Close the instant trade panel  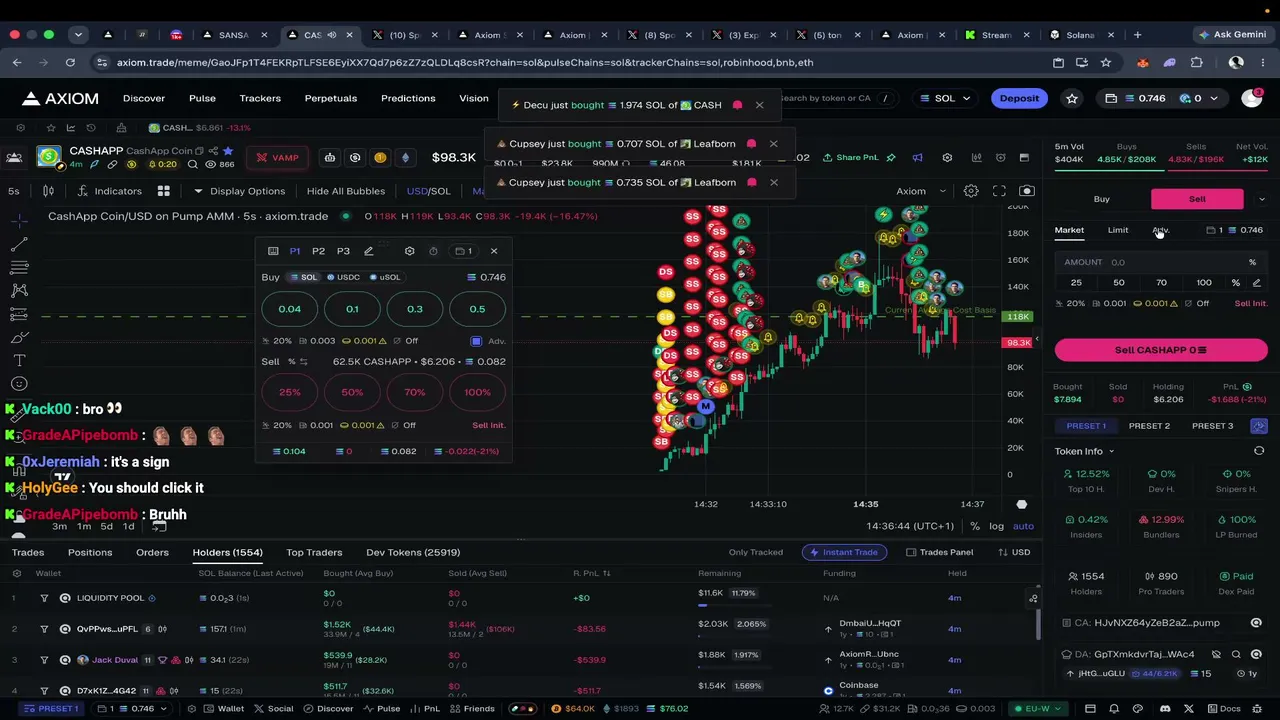coord(494,251)
